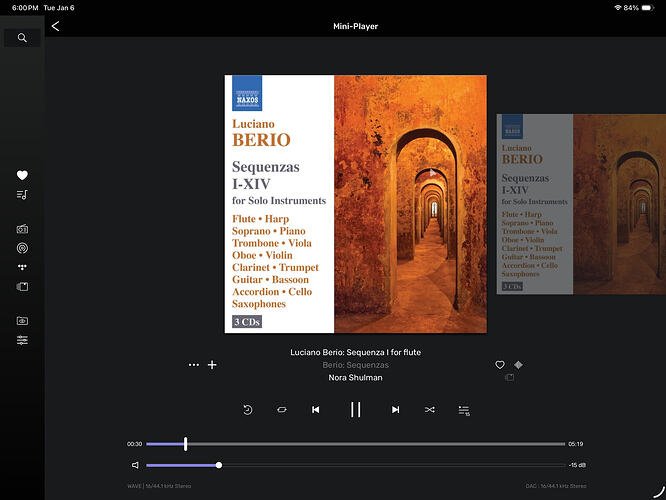Open the album link Berio: Sequenzas
This screenshot has width=666, height=500.
pos(356,365)
